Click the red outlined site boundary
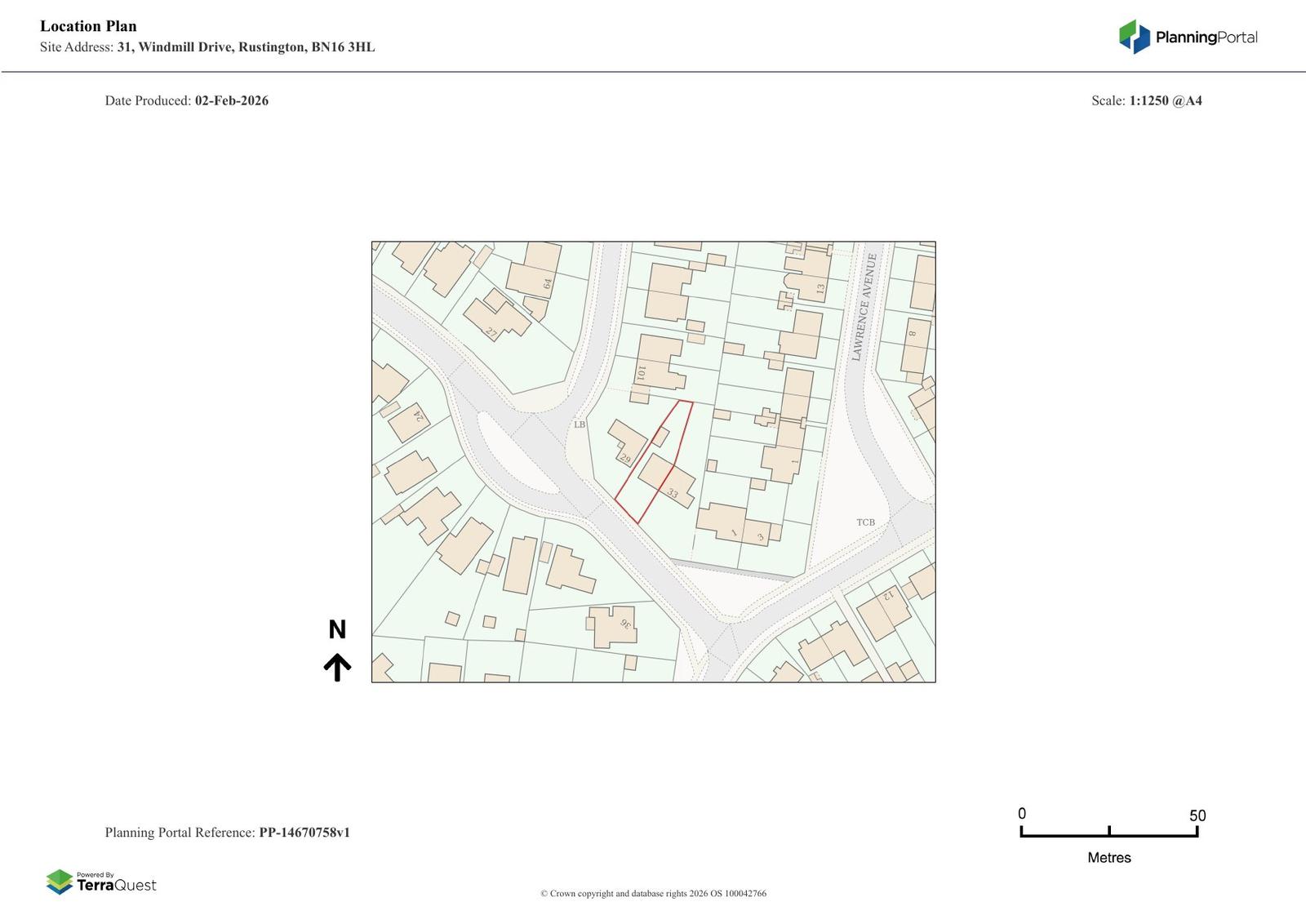Screen dimensions: 1306x924 click(x=653, y=462)
